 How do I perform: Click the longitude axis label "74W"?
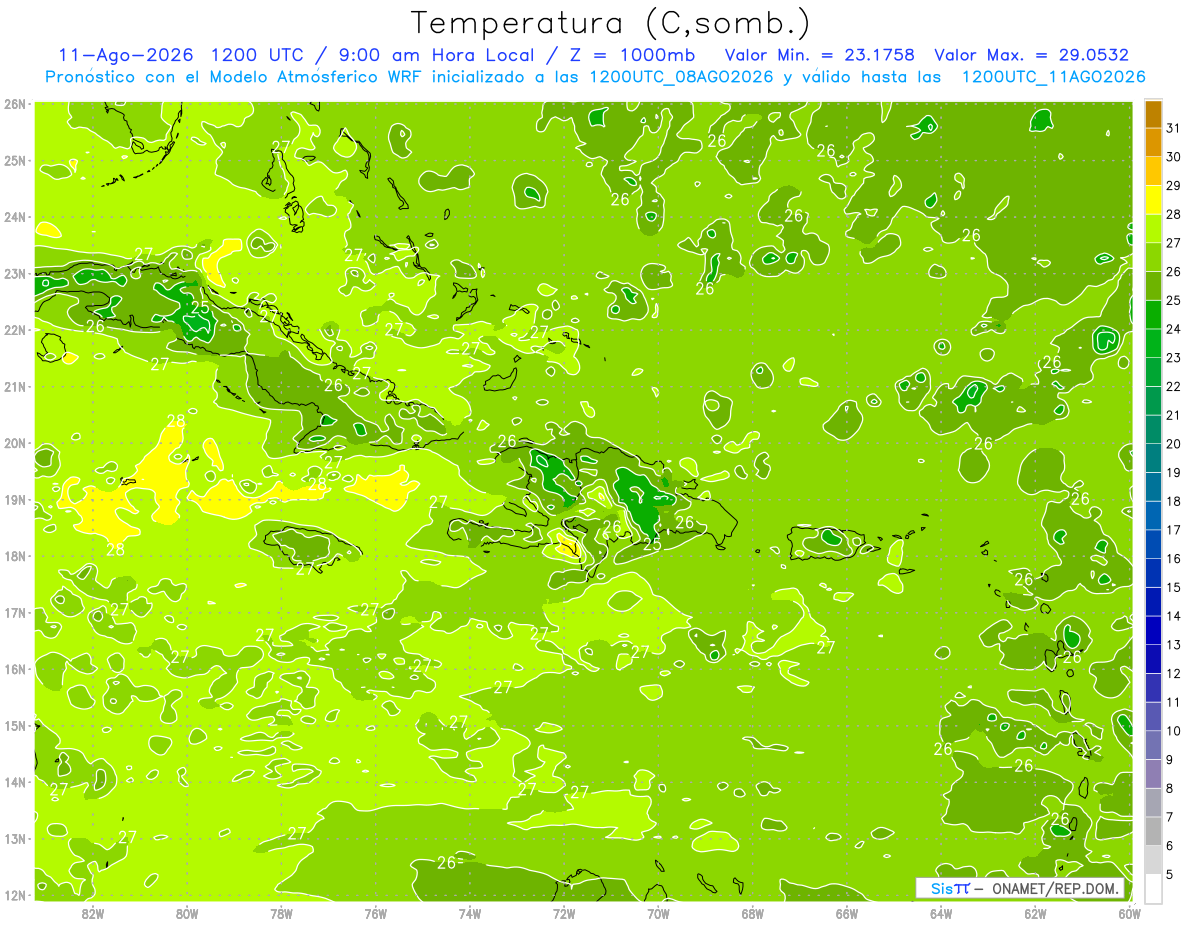470,913
